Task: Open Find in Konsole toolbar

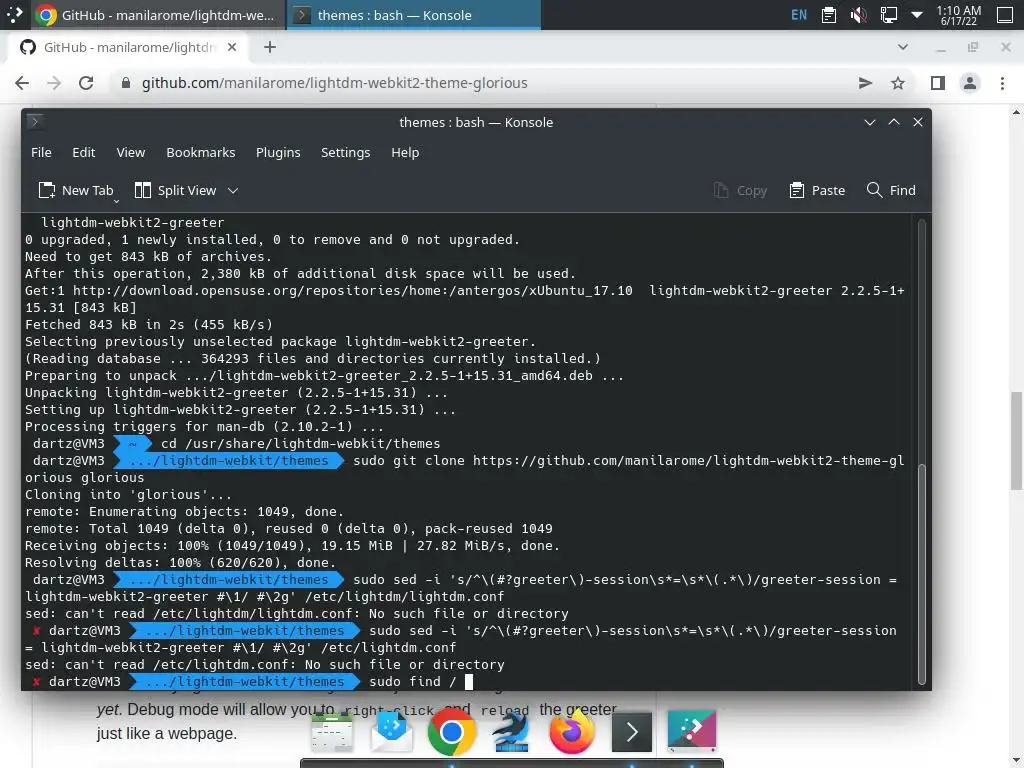Action: pyautogui.click(x=891, y=190)
